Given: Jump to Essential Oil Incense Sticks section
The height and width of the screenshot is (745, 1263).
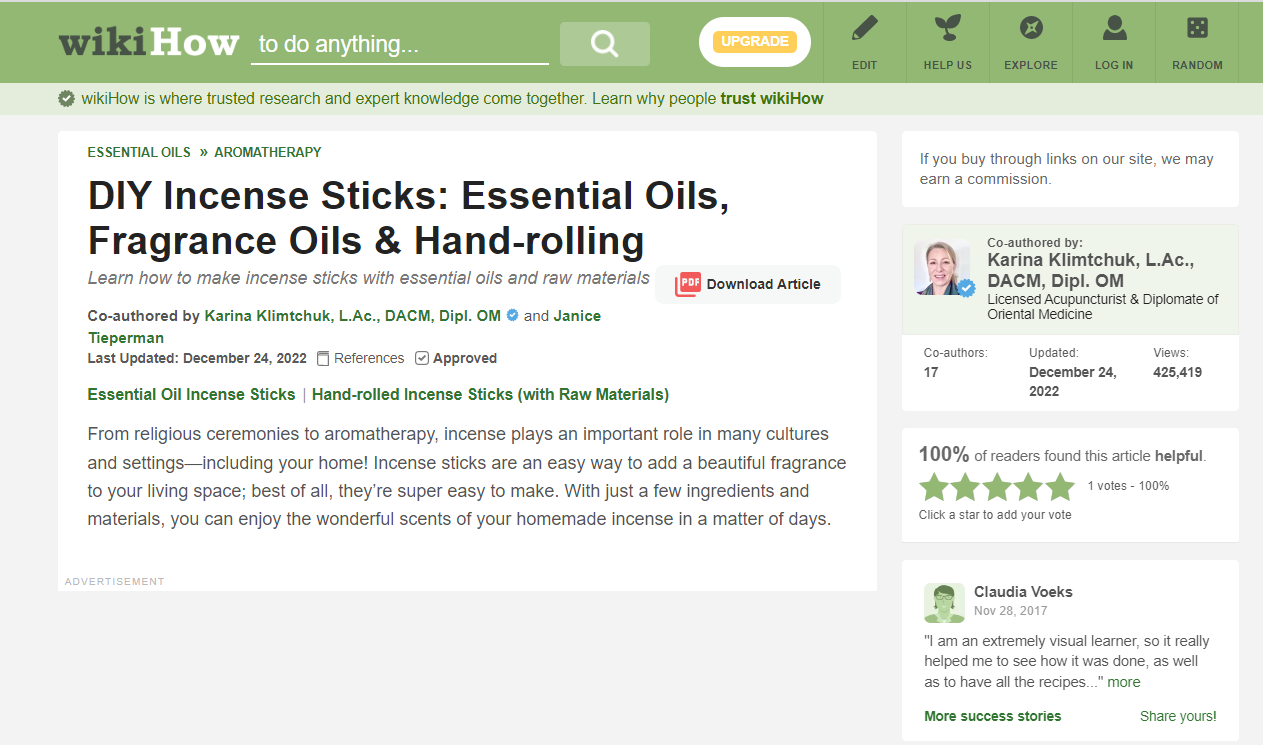Looking at the screenshot, I should (191, 394).
